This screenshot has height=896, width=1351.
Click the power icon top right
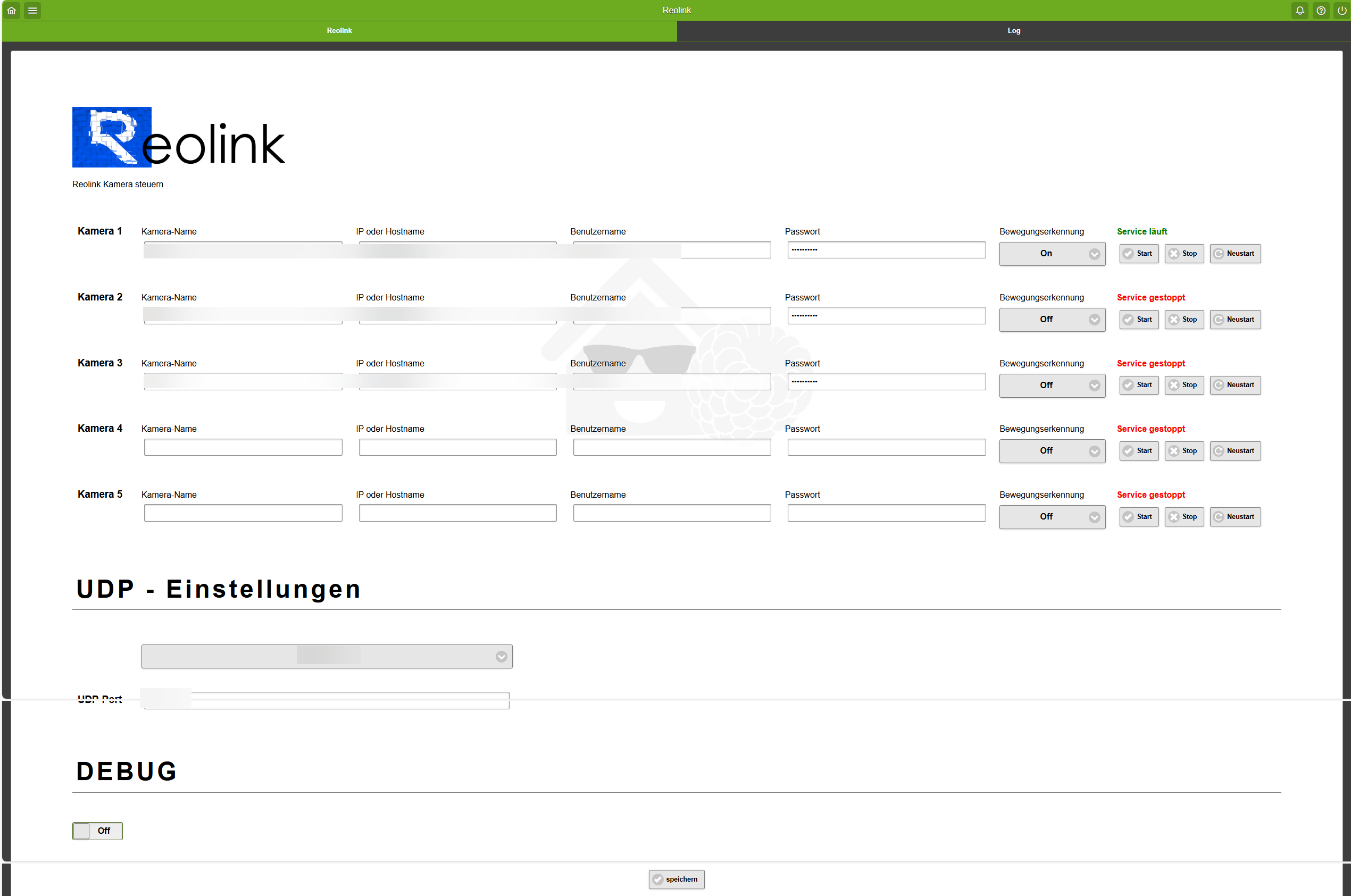1341,10
